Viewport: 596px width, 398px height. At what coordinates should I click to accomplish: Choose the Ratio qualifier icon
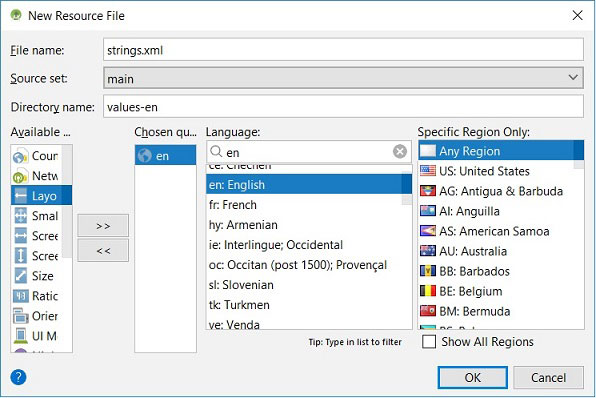[x=20, y=296]
